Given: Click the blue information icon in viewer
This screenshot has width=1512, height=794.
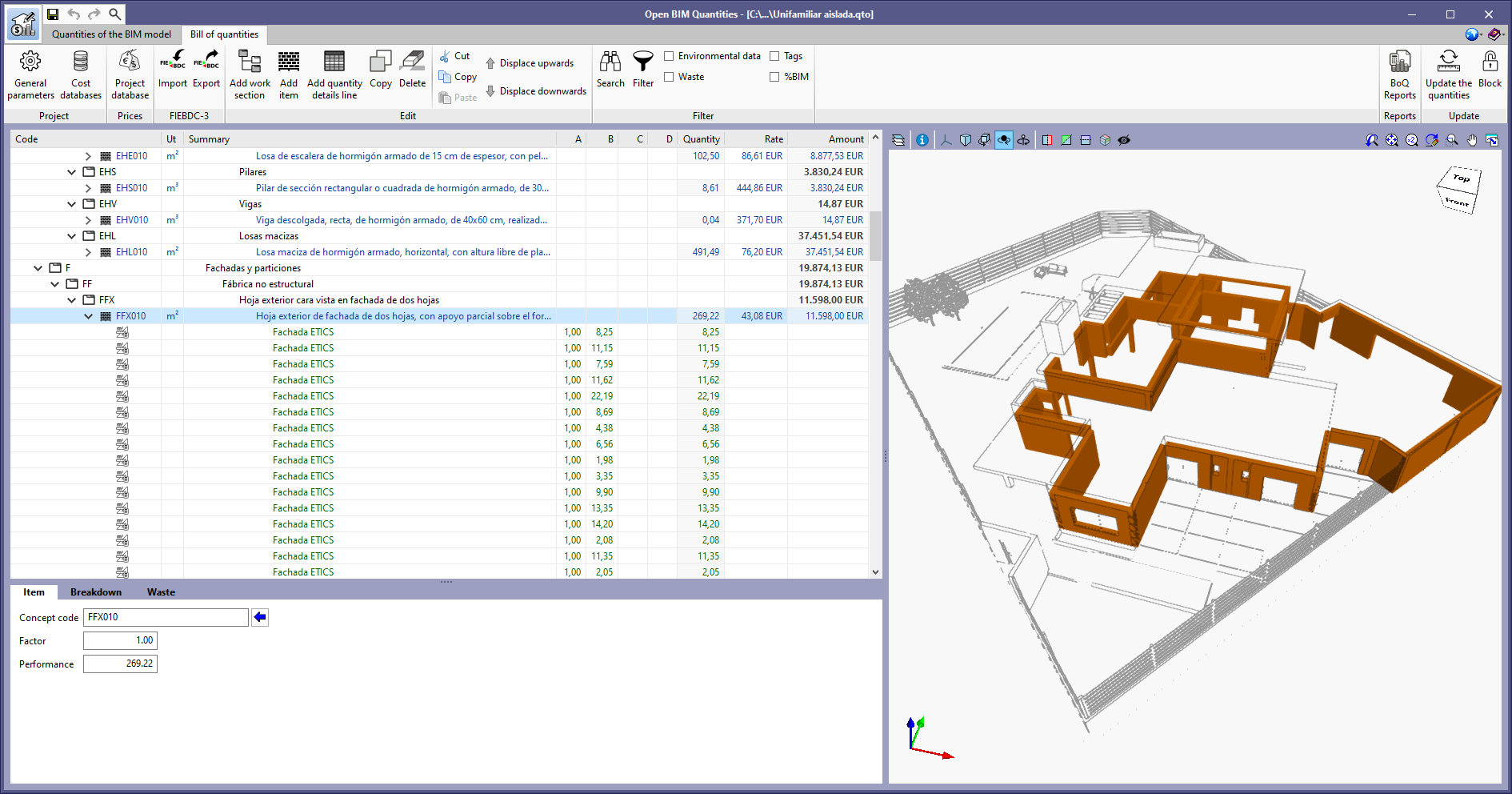Looking at the screenshot, I should coord(922,140).
